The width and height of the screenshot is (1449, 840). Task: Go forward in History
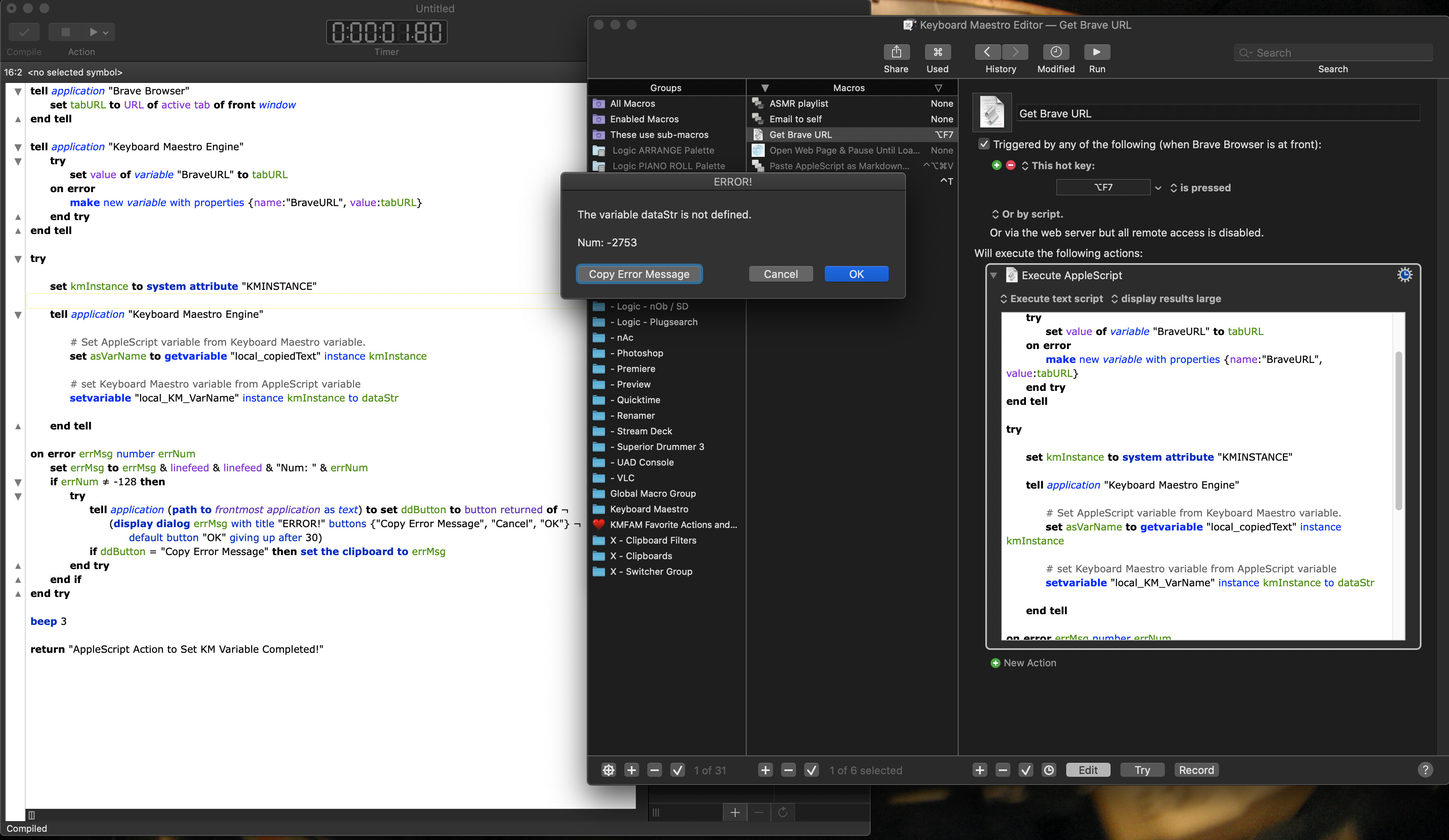click(1015, 52)
